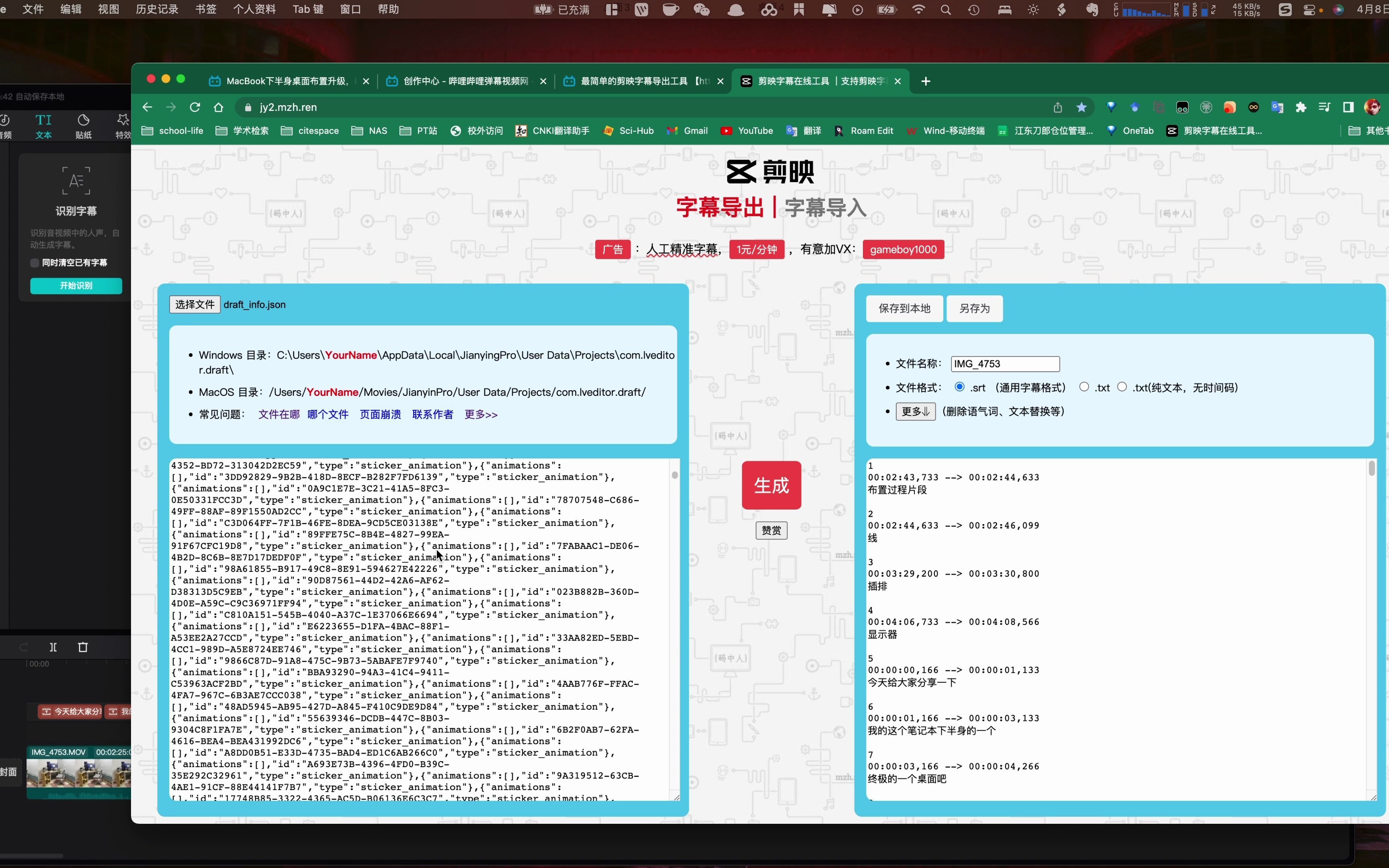Click the split clip icon in Jianying timeline
Viewport: 1389px width, 868px height.
click(x=53, y=647)
